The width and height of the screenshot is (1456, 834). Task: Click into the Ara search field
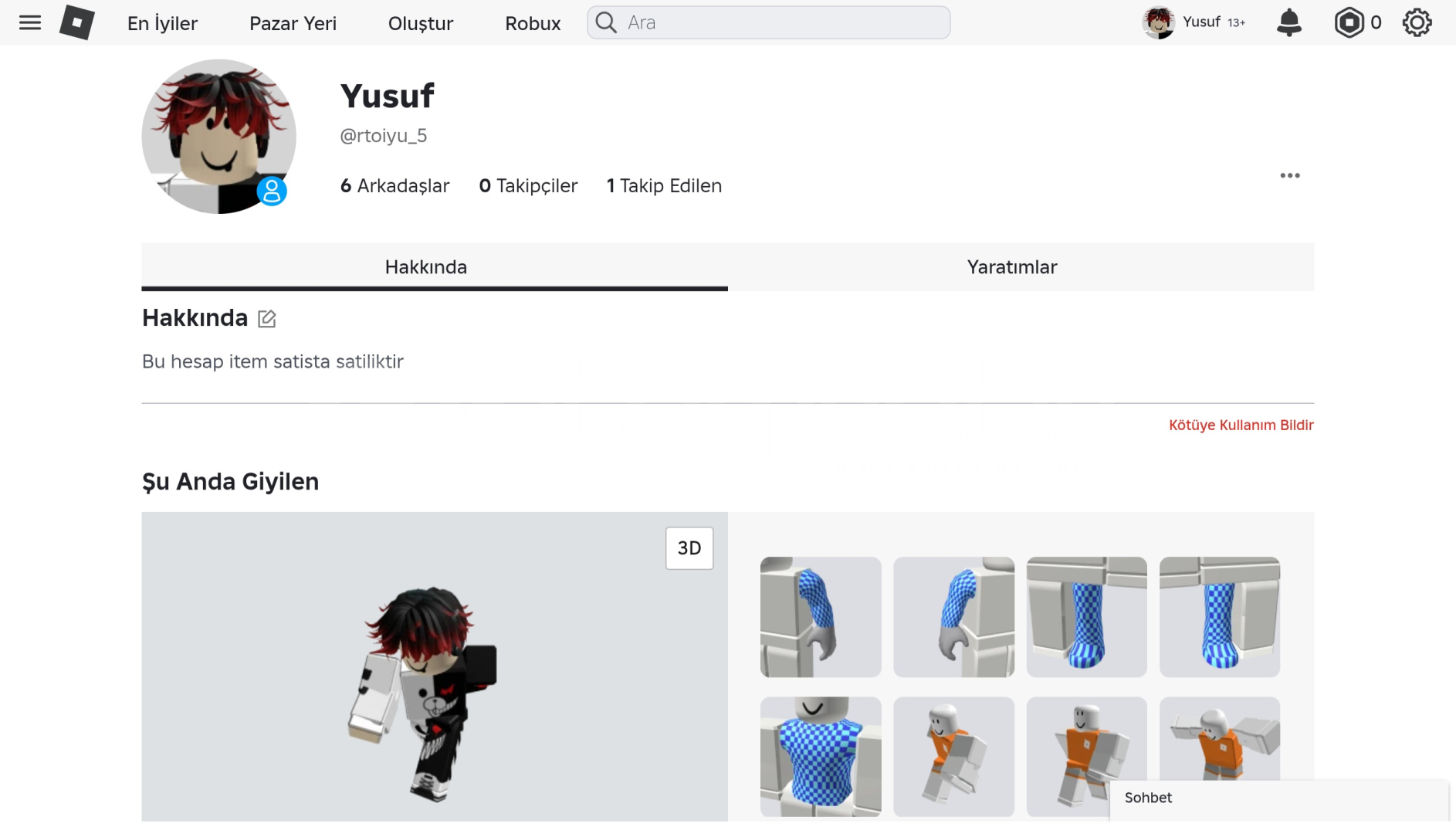769,22
